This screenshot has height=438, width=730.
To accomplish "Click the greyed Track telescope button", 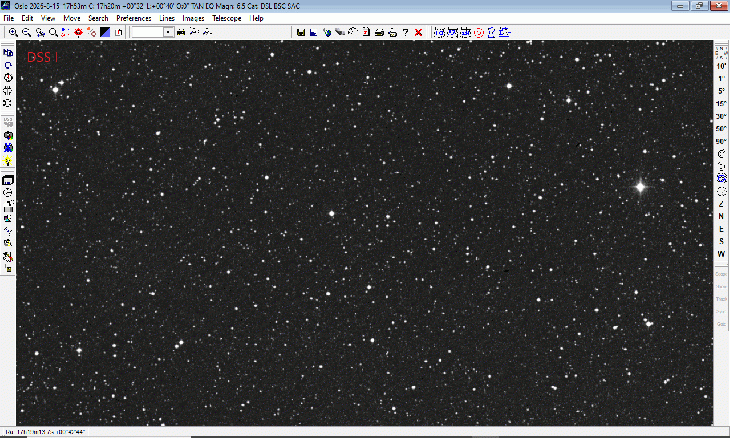I will click(721, 299).
